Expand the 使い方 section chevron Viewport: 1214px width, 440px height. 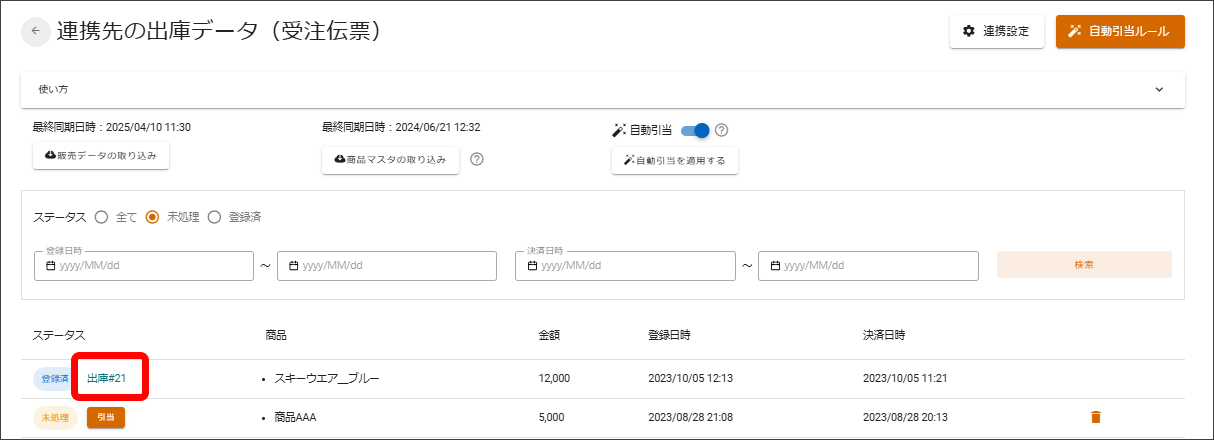tap(1159, 90)
